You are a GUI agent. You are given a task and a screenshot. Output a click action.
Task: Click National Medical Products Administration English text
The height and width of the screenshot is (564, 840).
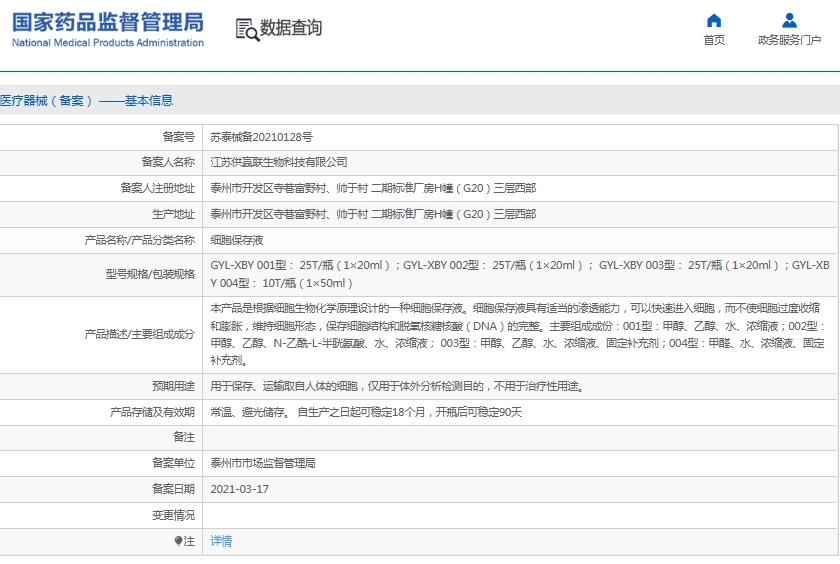pyautogui.click(x=108, y=43)
